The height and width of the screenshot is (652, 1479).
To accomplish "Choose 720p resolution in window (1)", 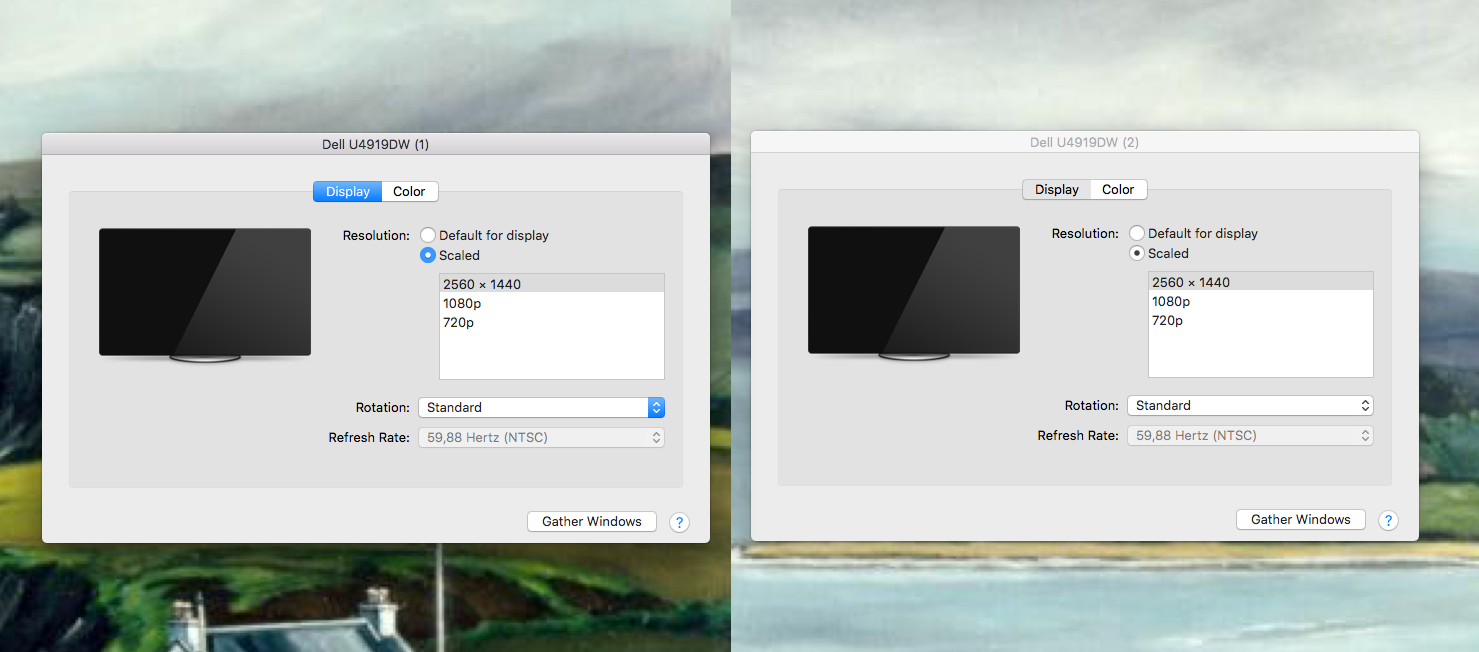I will click(x=552, y=322).
